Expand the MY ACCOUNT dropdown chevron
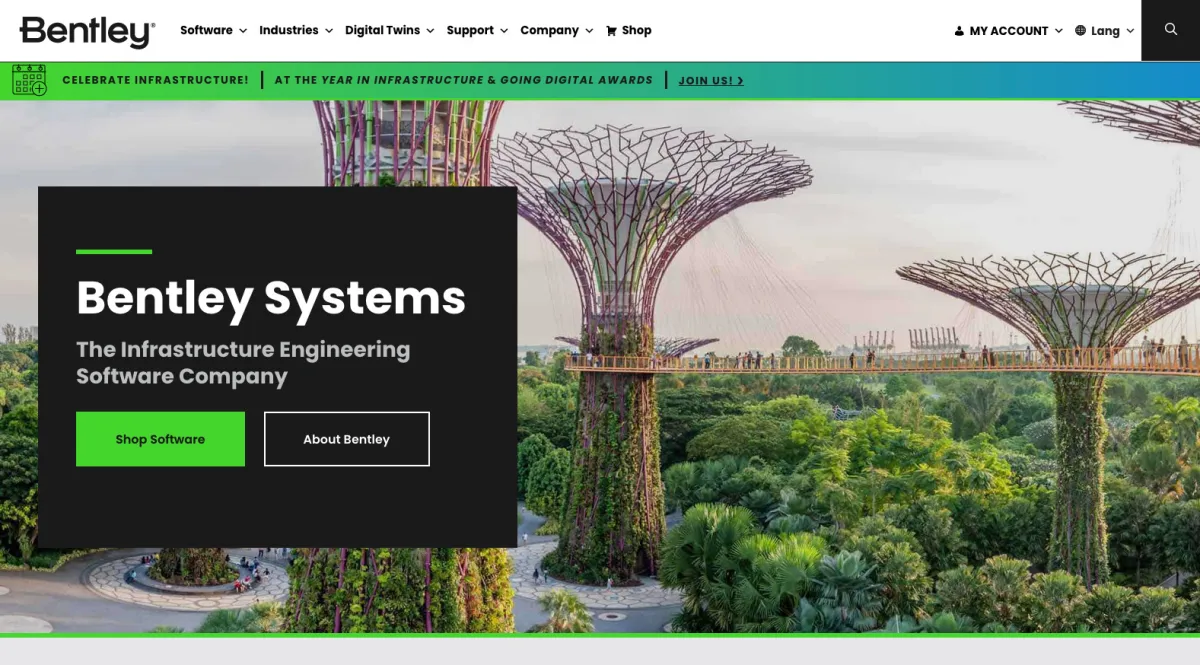 coord(1058,31)
